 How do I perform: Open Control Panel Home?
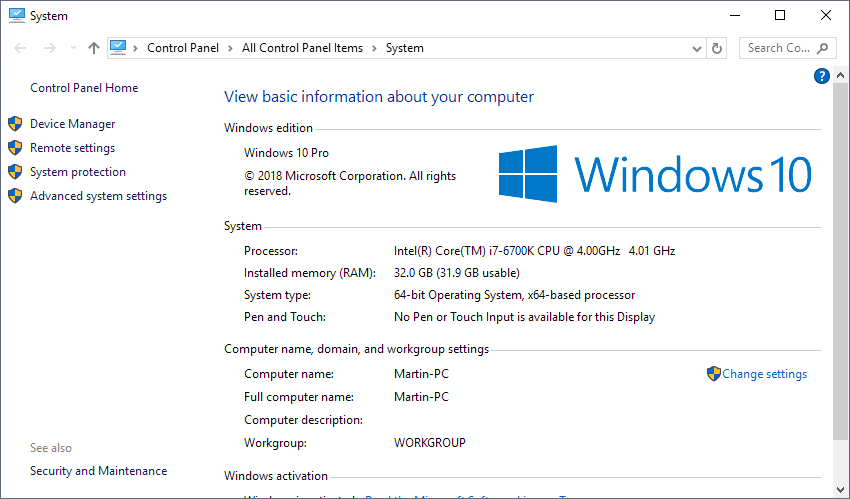[x=84, y=88]
